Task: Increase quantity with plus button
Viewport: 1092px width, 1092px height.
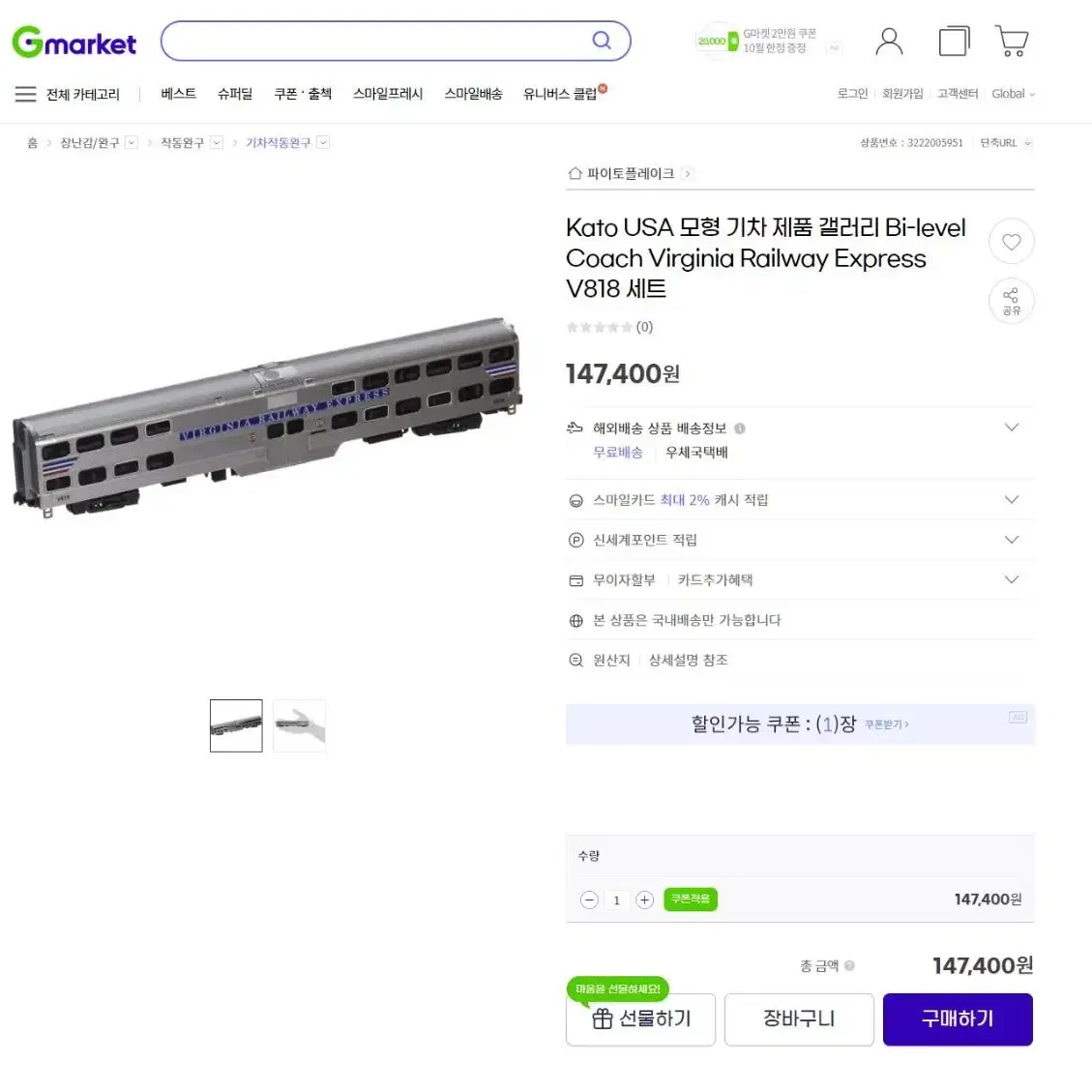Action: [x=645, y=900]
